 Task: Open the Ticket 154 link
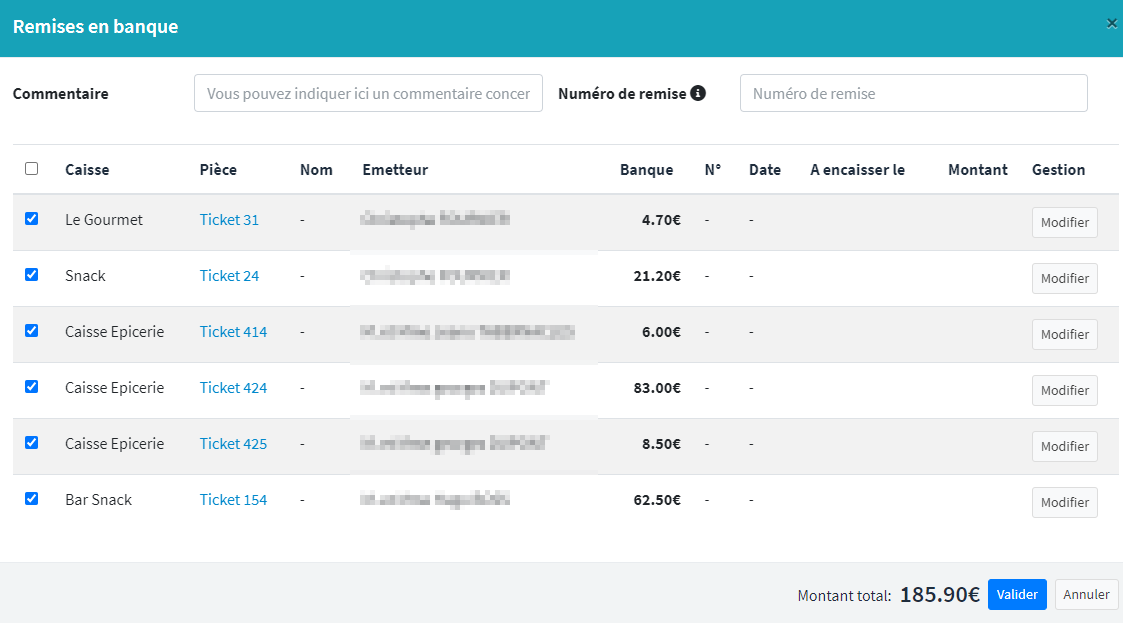click(233, 500)
